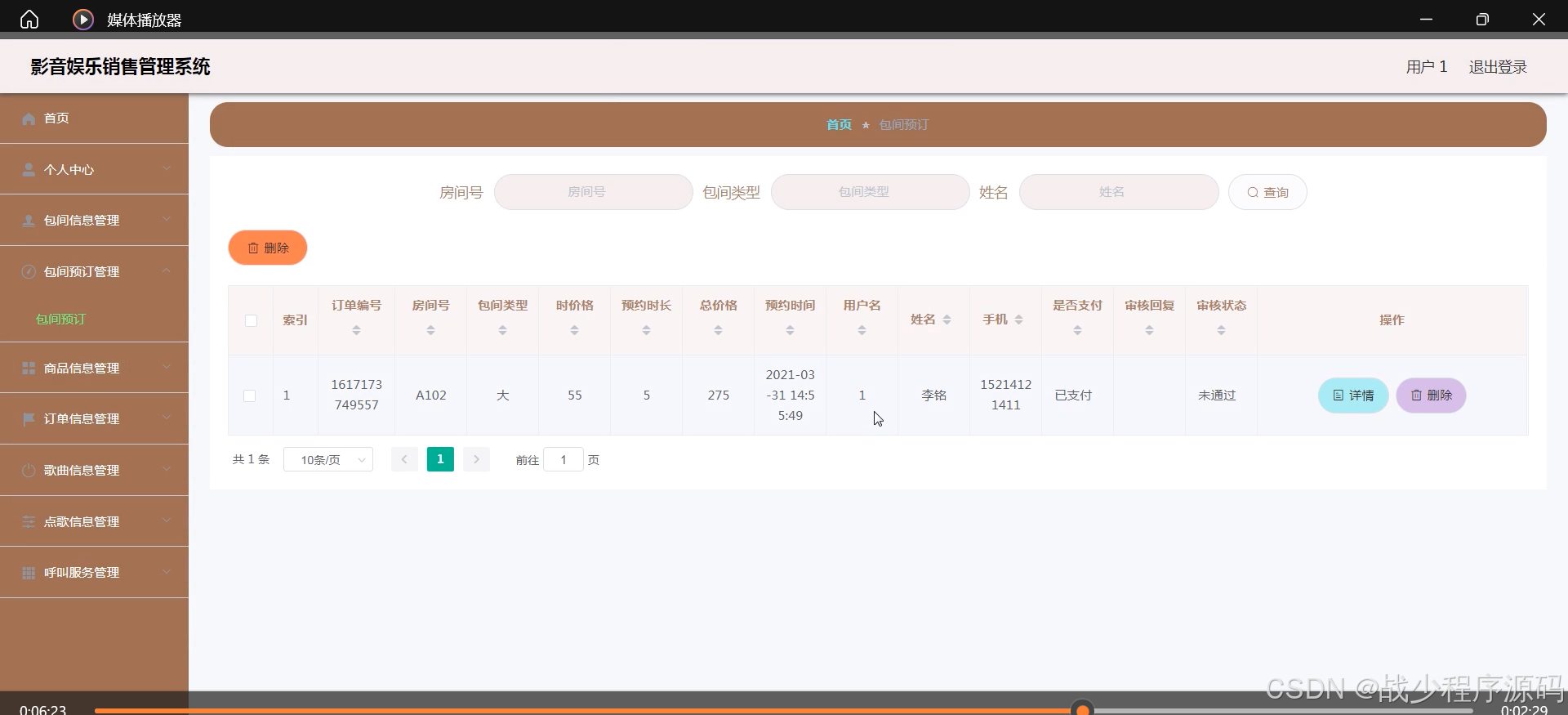Open 点歌信息管理 menu label
Image resolution: width=1568 pixels, height=715 pixels.
[82, 522]
